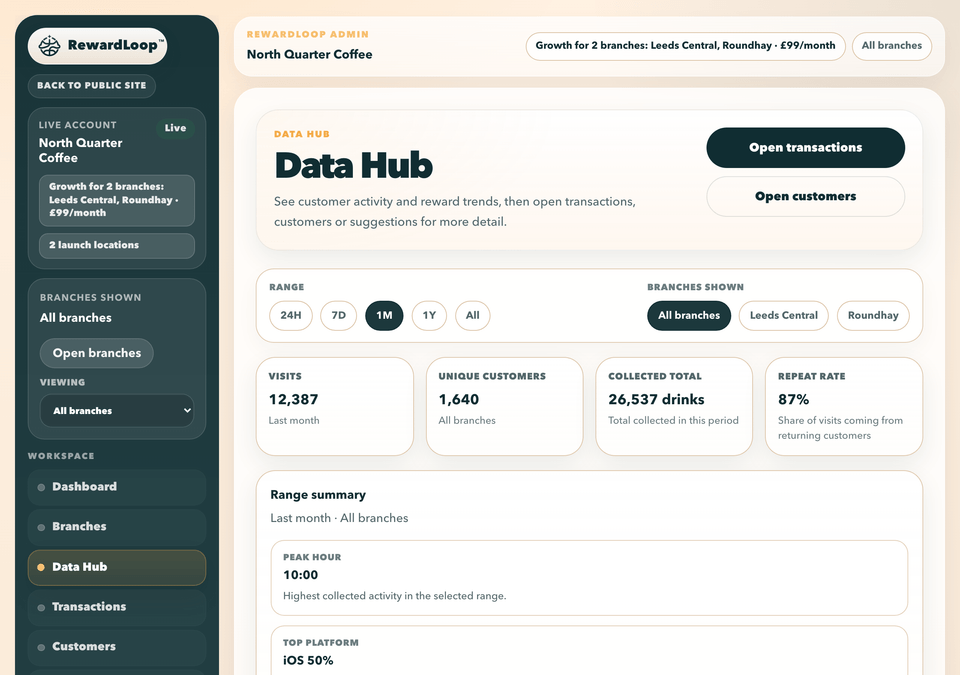Click the 'Last month · All branches' subtitle
This screenshot has height=675, width=960.
coord(339,518)
